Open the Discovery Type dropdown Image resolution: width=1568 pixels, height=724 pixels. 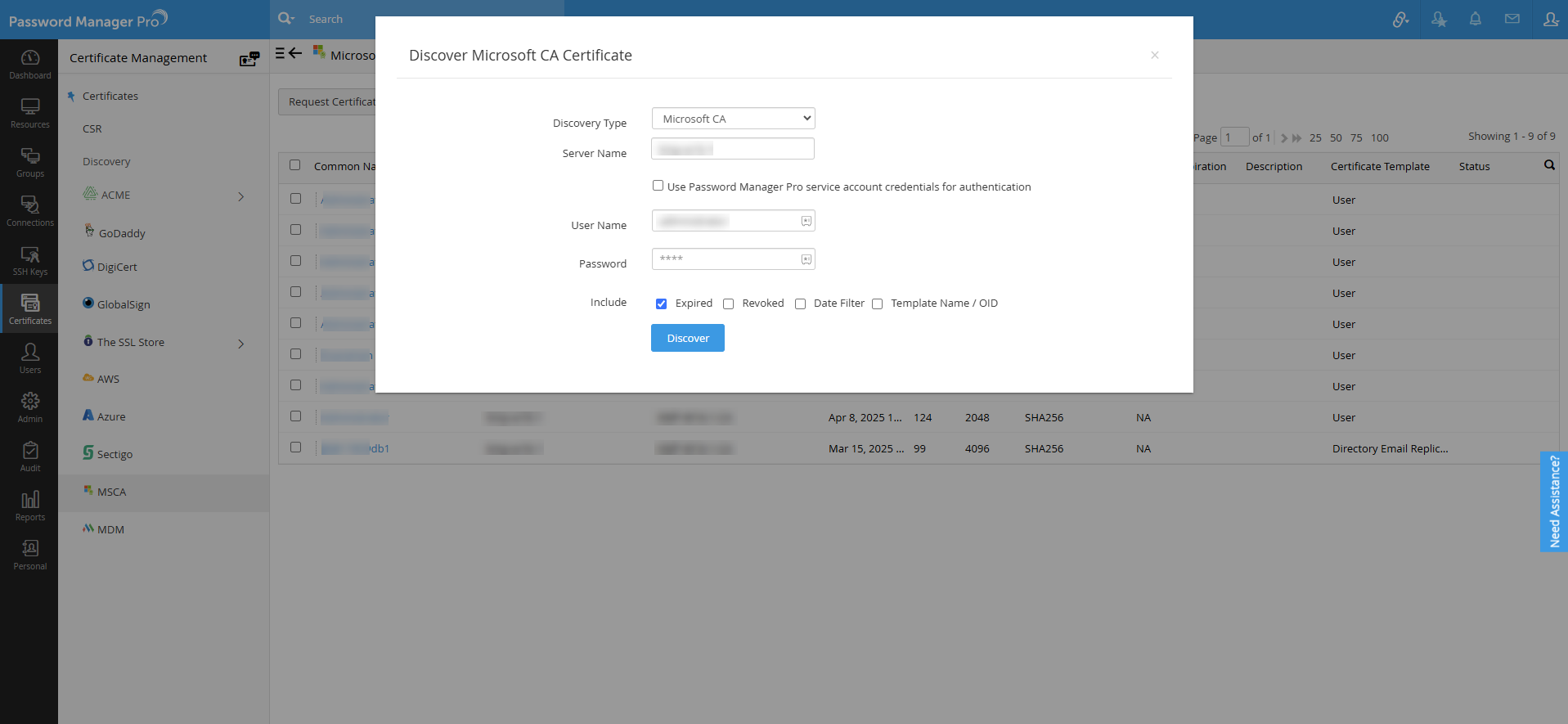pyautogui.click(x=733, y=119)
